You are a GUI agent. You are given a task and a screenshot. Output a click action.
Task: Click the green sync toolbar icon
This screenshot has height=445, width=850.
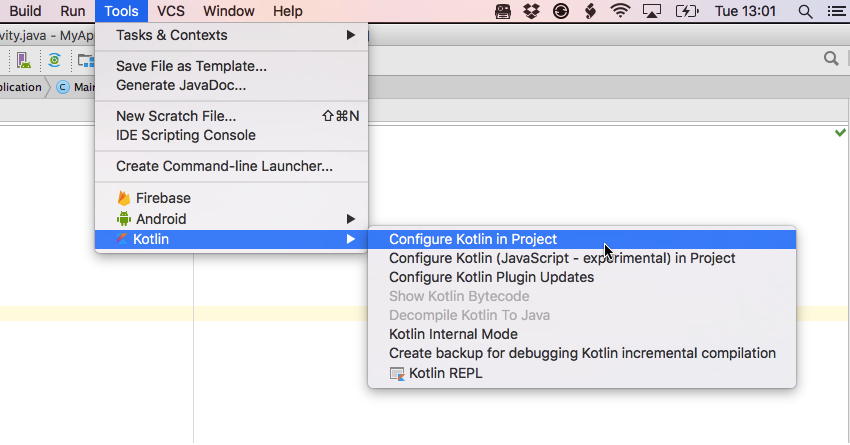click(54, 60)
